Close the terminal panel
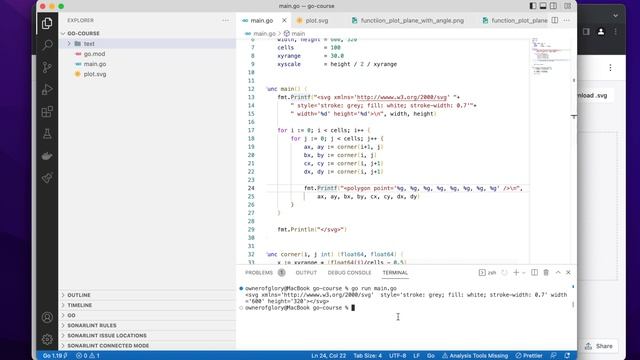640x360 pixels. pyautogui.click(x=568, y=273)
